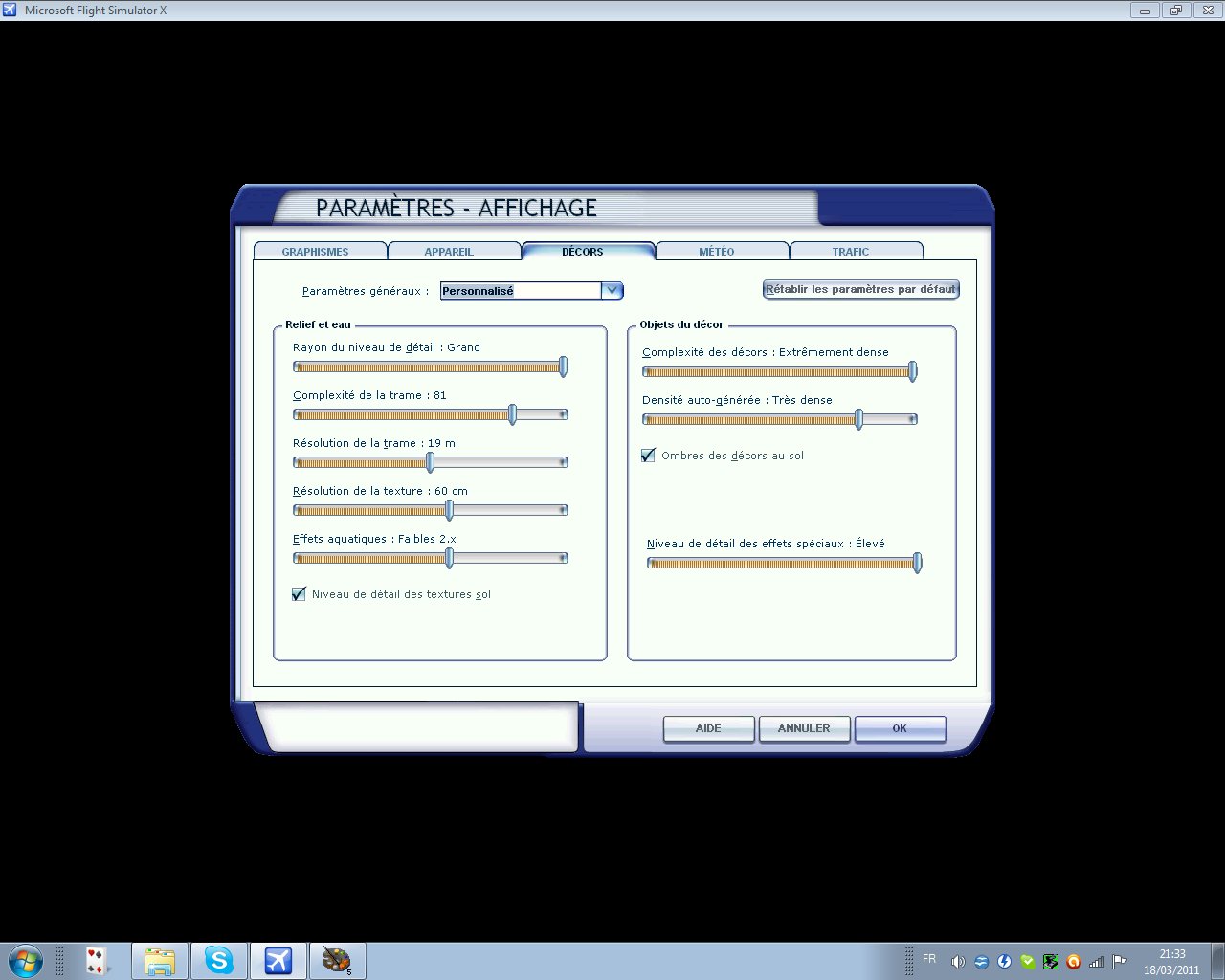Screen dimensions: 1225x980
Task: Go to the MÉTÉO tab
Action: 722,252
